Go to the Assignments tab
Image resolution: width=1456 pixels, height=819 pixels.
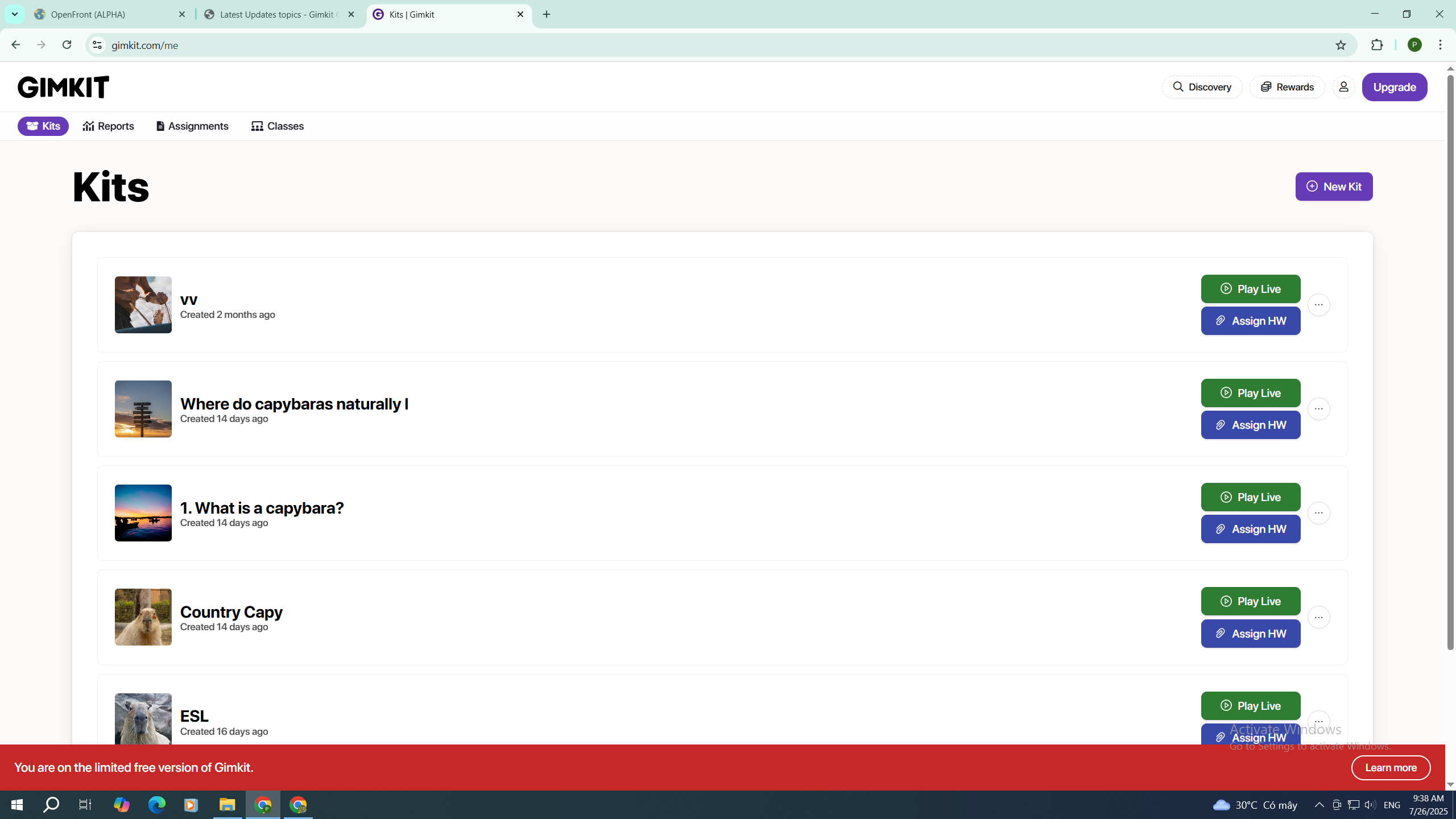coord(192,126)
